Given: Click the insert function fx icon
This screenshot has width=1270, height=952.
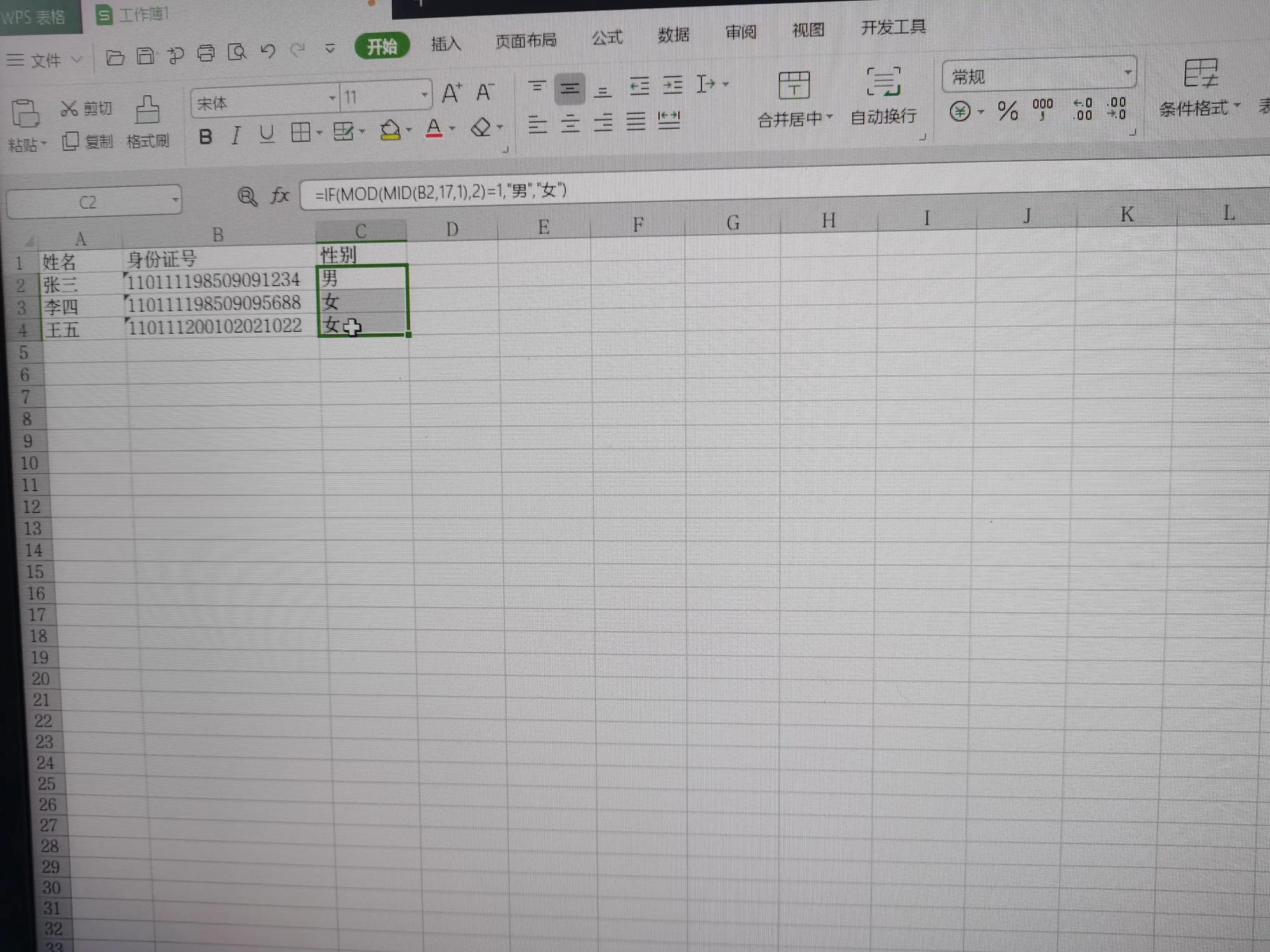Looking at the screenshot, I should 280,195.
